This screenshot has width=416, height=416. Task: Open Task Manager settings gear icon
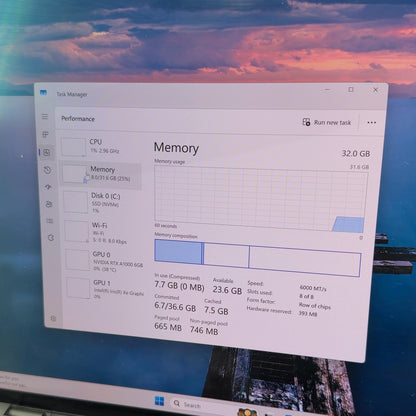point(53,319)
